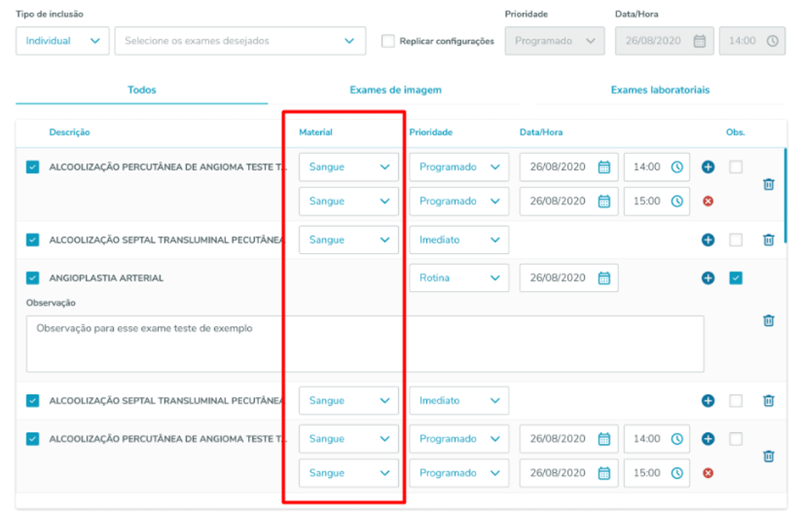Click calendar icon in the upper 15:00 row

pyautogui.click(x=604, y=201)
